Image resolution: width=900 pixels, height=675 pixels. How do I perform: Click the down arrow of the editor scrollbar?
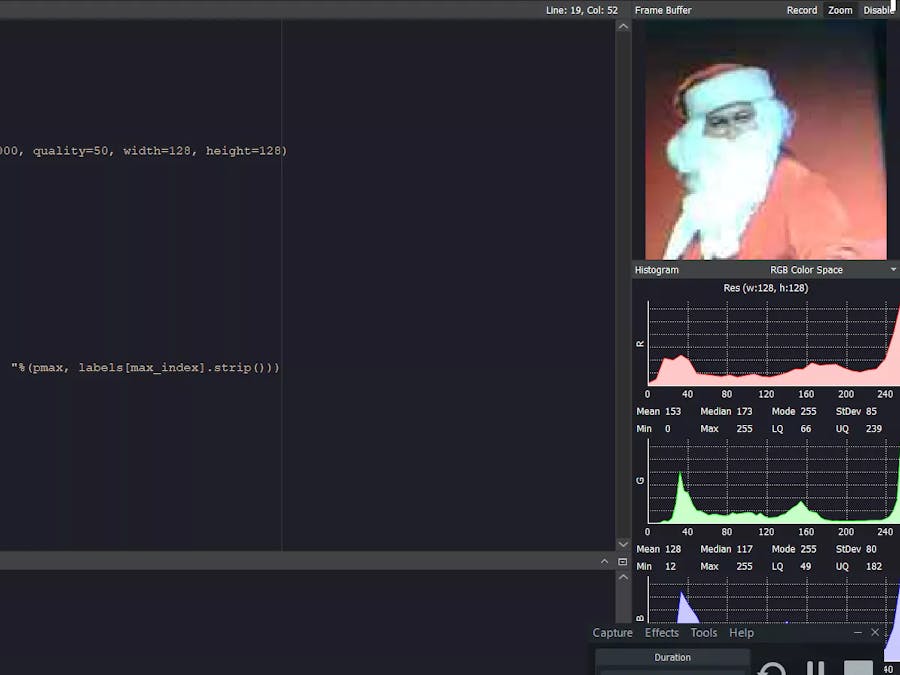pyautogui.click(x=623, y=544)
